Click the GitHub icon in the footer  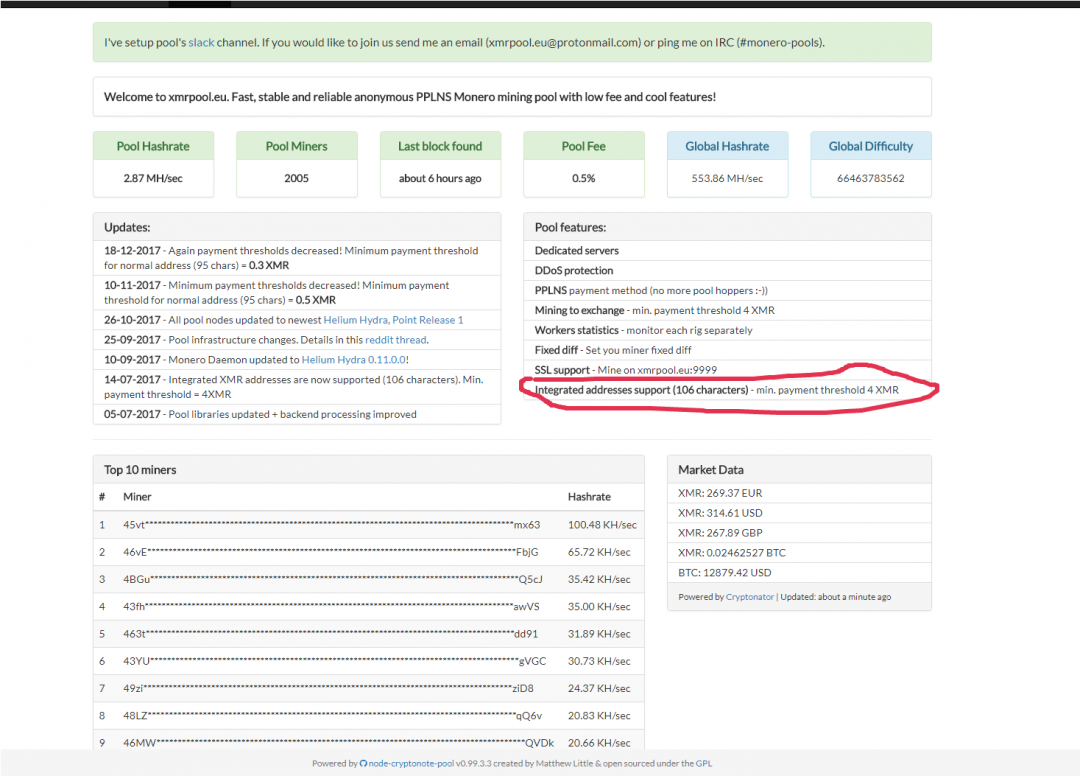click(x=363, y=763)
